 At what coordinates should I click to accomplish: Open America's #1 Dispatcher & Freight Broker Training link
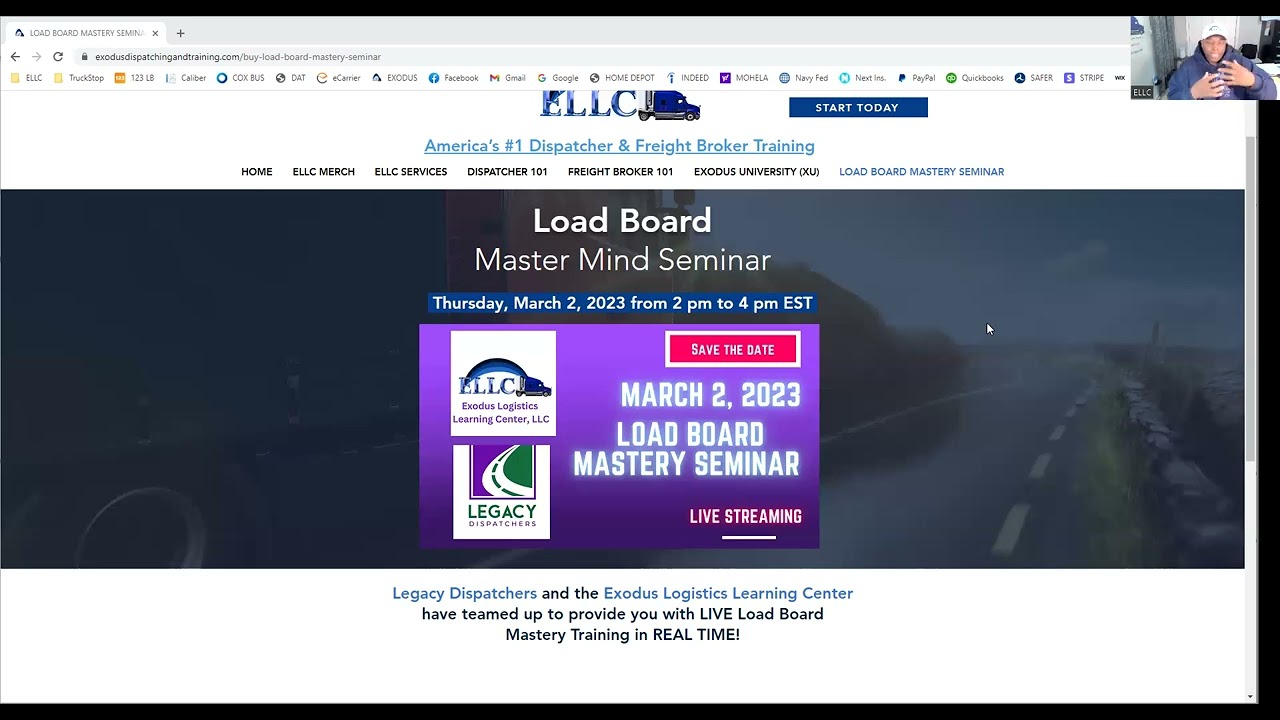tap(619, 146)
